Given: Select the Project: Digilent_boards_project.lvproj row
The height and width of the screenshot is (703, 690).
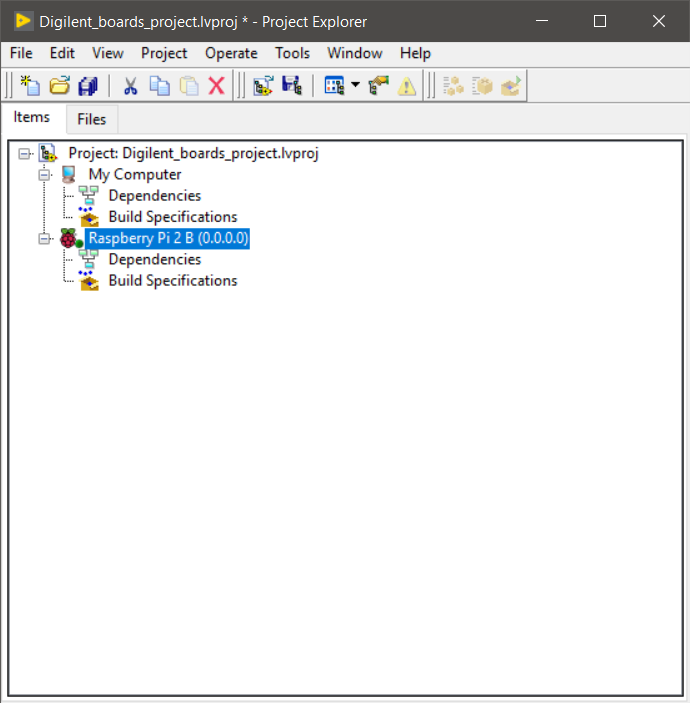Looking at the screenshot, I should click(x=193, y=153).
